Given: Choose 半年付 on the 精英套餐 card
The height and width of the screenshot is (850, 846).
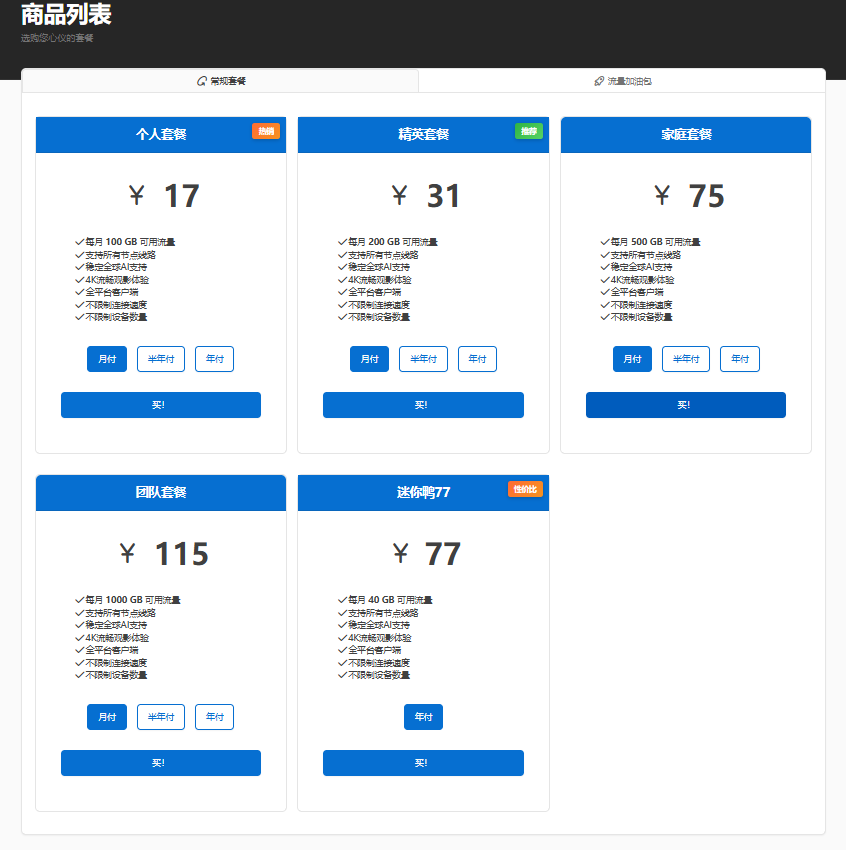Looking at the screenshot, I should pos(423,359).
